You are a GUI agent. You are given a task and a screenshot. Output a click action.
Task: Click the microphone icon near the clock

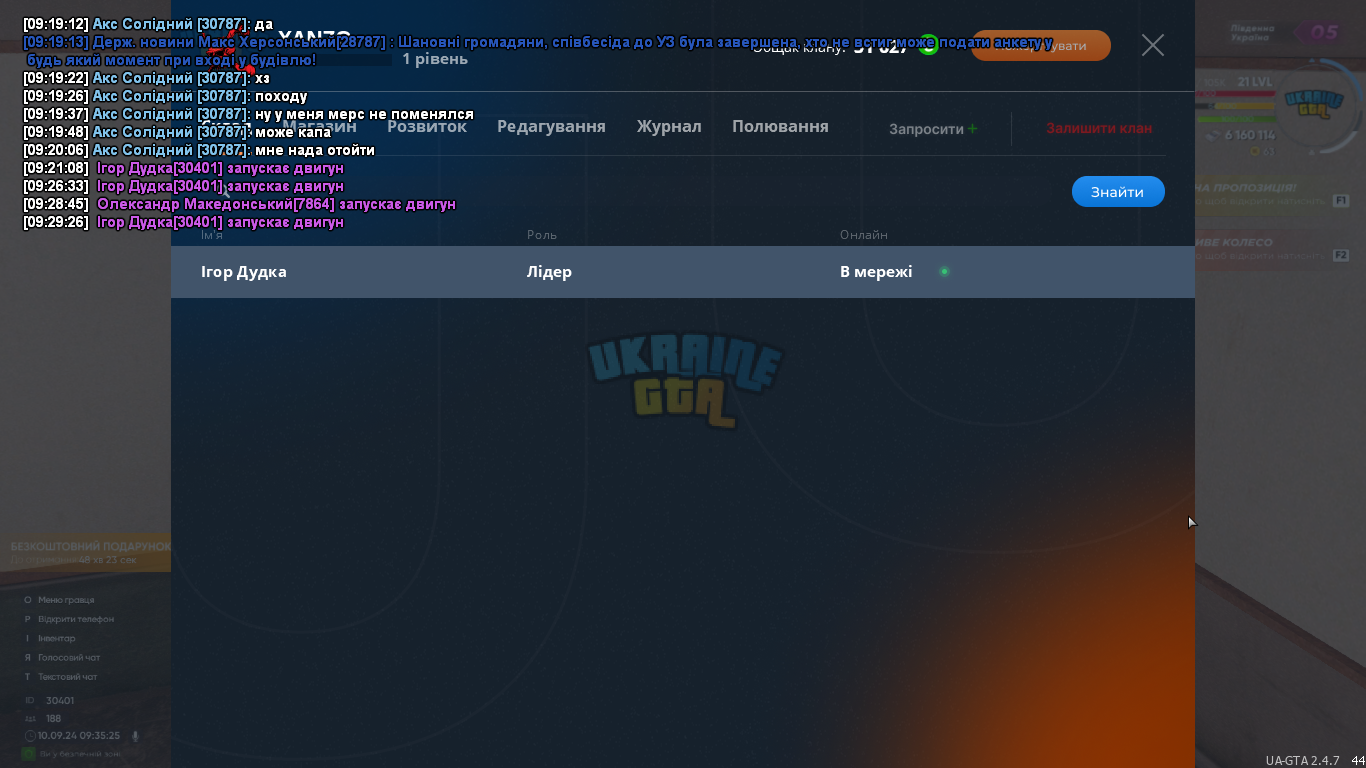[x=135, y=736]
